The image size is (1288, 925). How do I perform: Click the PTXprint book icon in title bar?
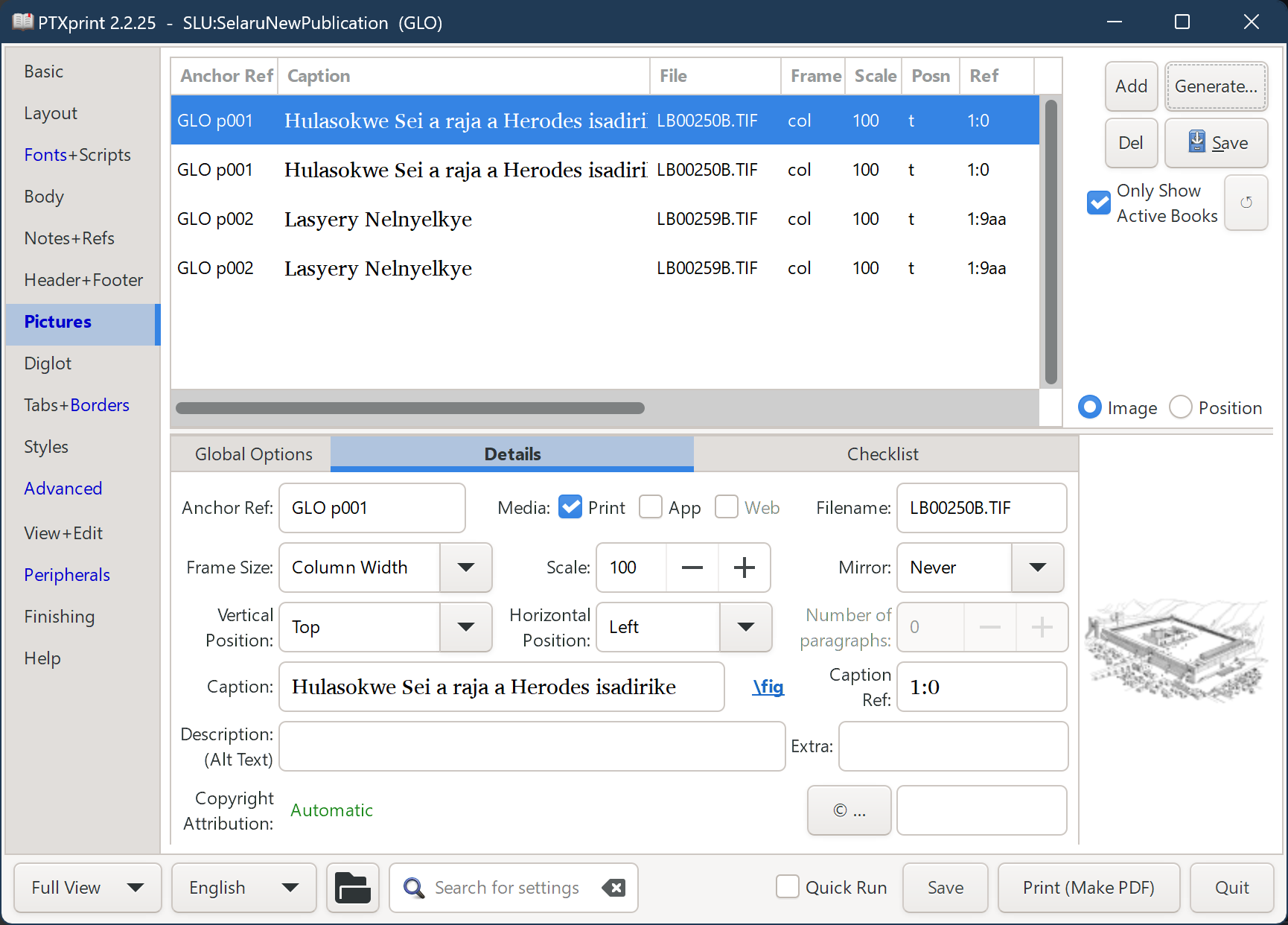tap(22, 22)
